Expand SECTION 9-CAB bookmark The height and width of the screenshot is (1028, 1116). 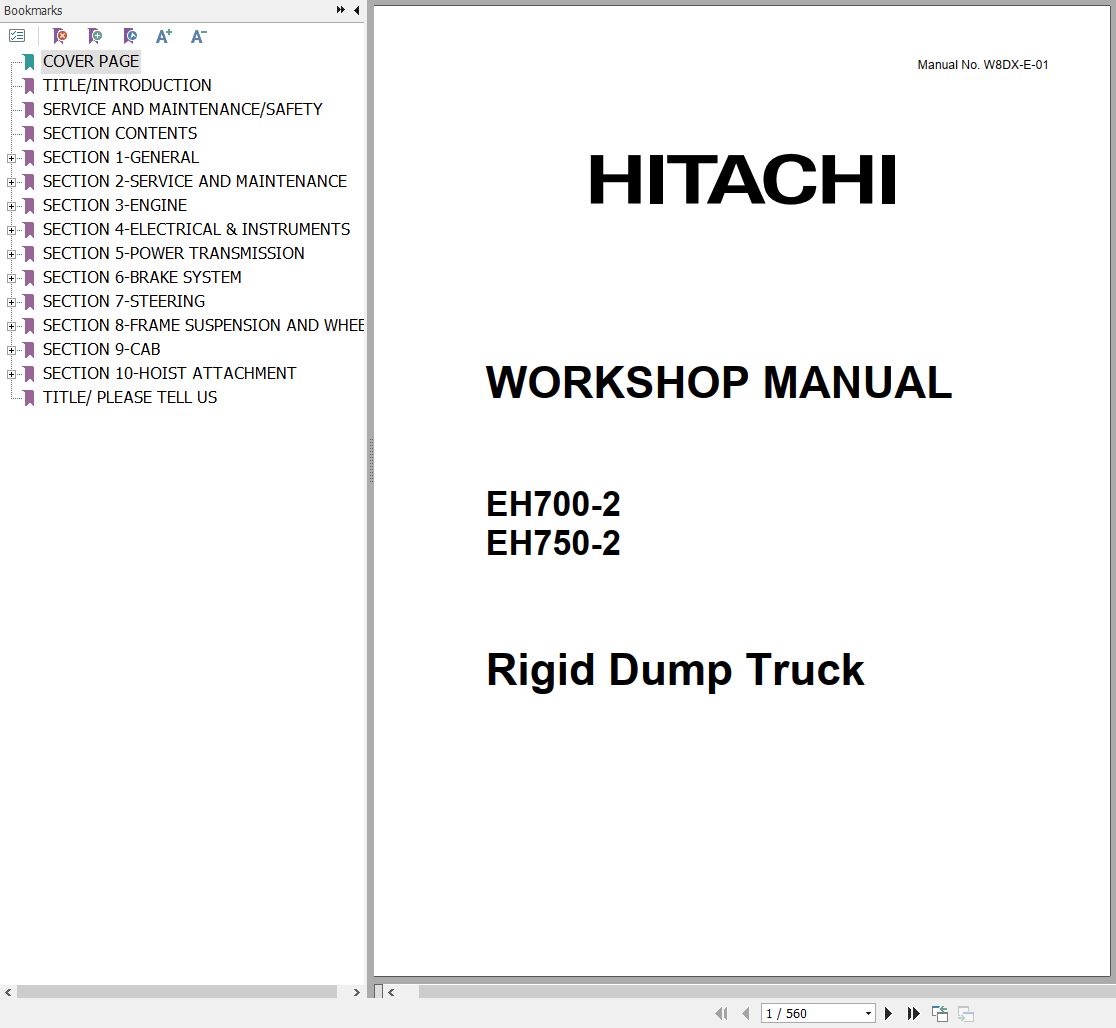point(11,350)
